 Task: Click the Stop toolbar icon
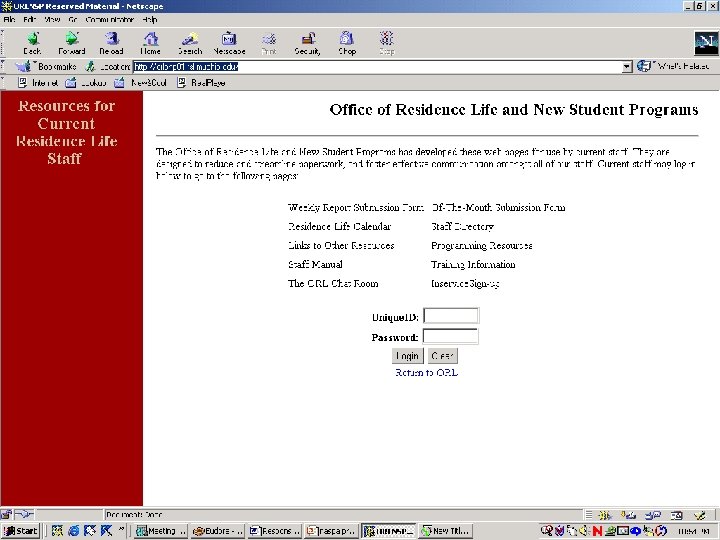pyautogui.click(x=387, y=43)
